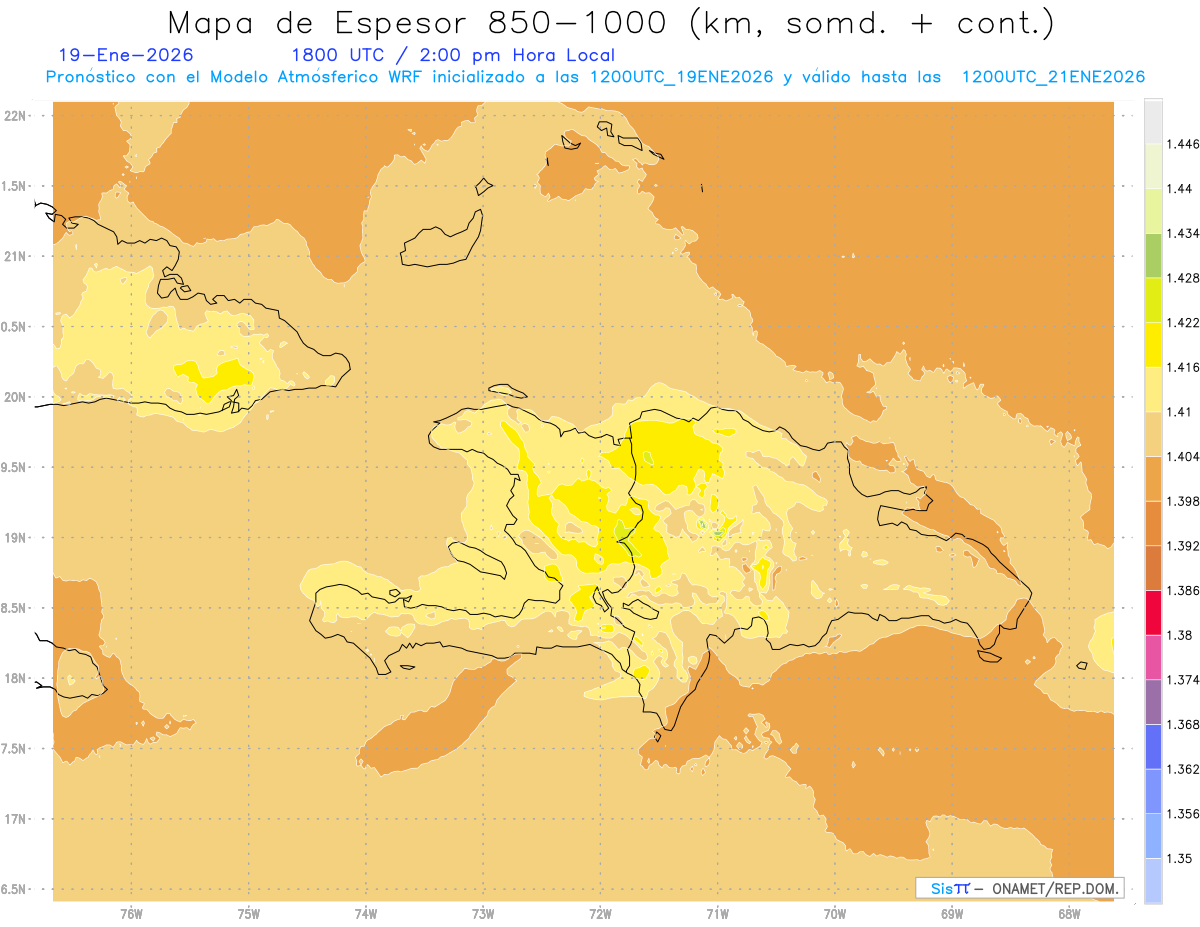The image size is (1200, 927).
Task: Click the '74W' longitude label
Action: (x=366, y=913)
